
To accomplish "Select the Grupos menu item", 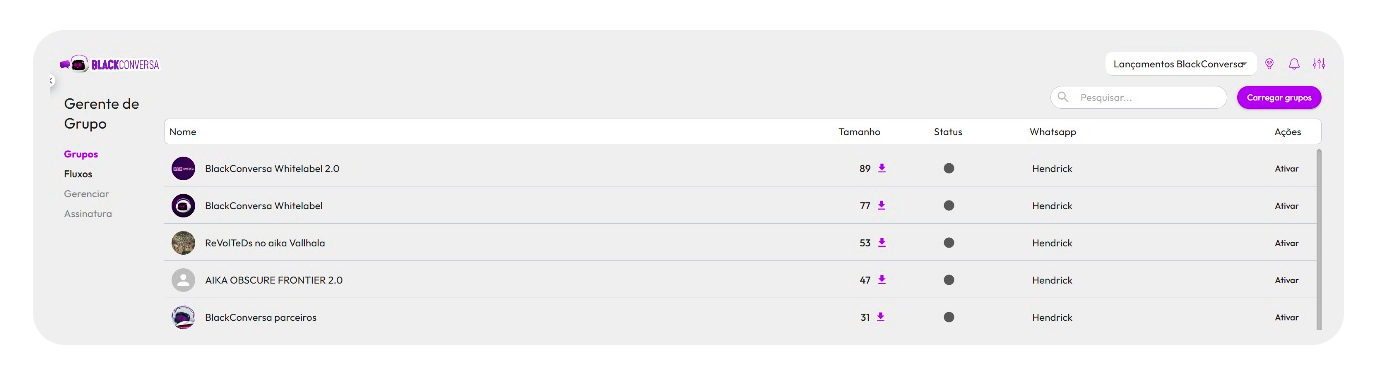I will [x=81, y=154].
